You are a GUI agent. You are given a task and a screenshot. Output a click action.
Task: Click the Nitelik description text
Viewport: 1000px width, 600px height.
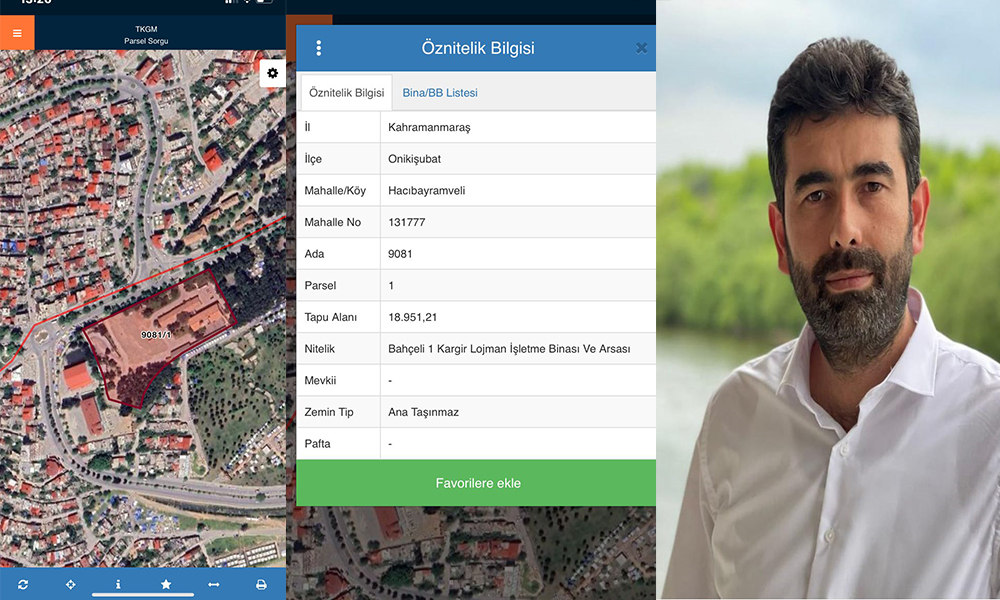pos(508,349)
